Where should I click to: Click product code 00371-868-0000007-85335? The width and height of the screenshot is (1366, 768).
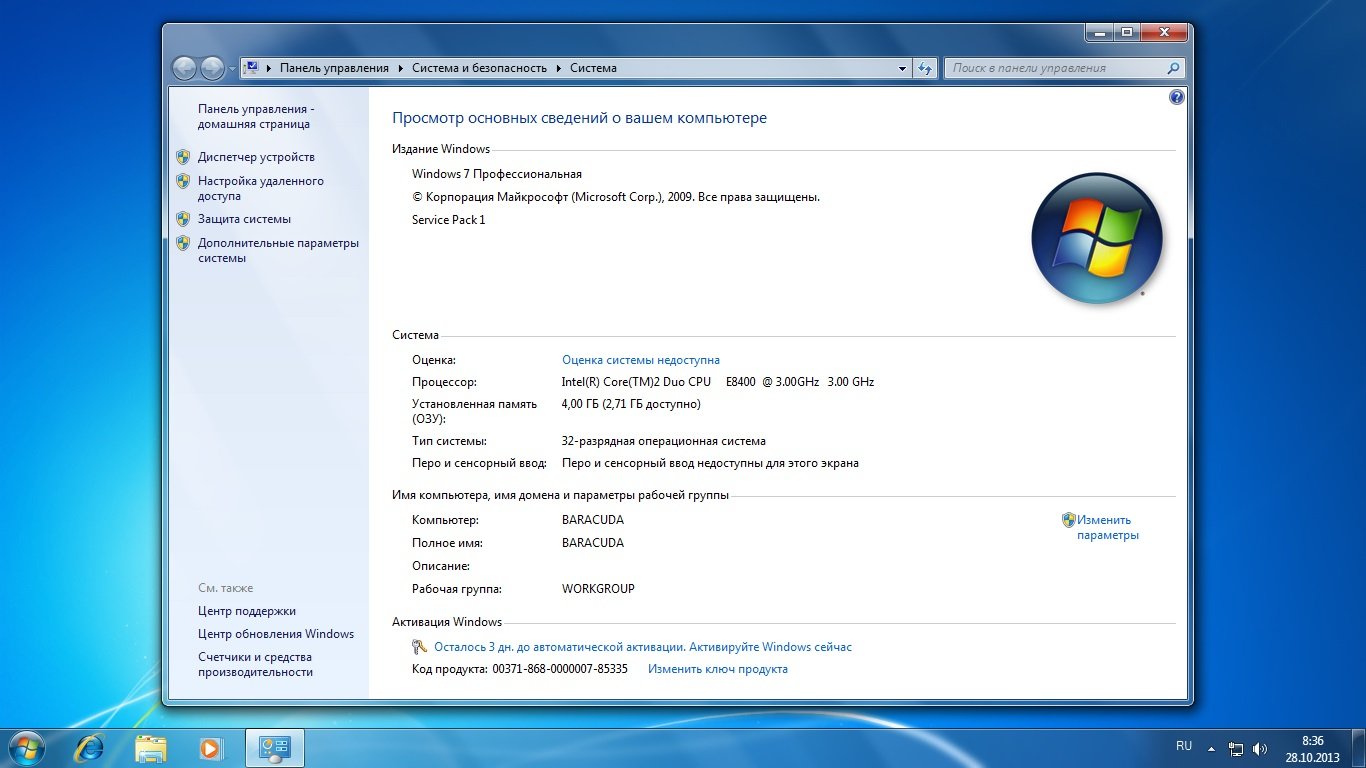pyautogui.click(x=560, y=669)
